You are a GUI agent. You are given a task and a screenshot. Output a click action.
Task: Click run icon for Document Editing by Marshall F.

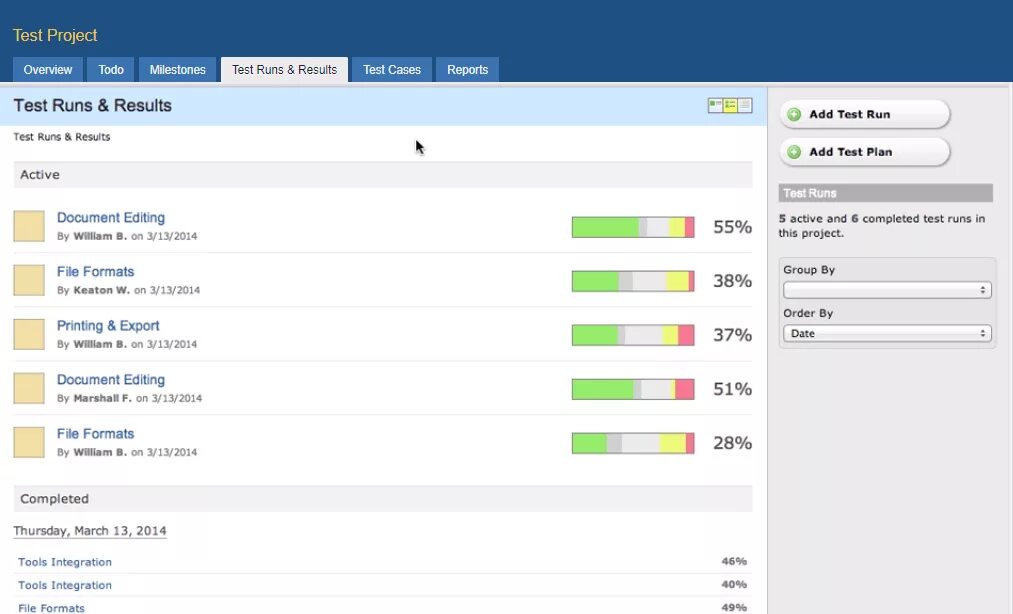[x=29, y=388]
